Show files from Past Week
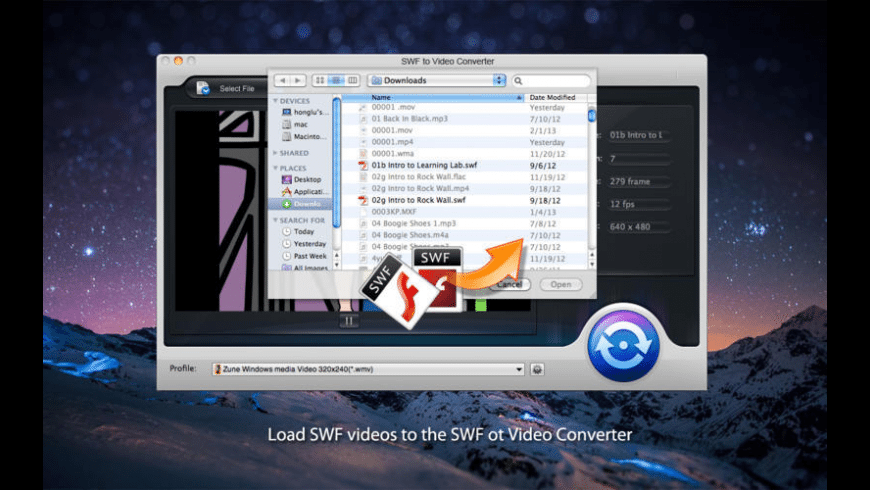 tap(304, 256)
